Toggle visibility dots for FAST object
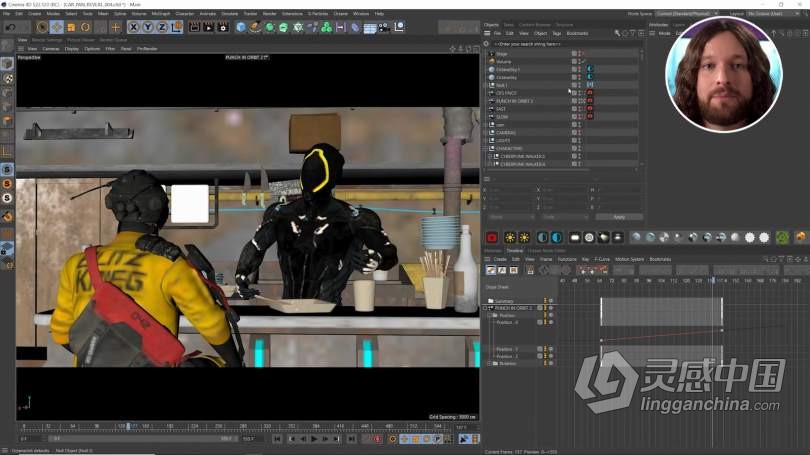The image size is (810, 455). pos(579,109)
